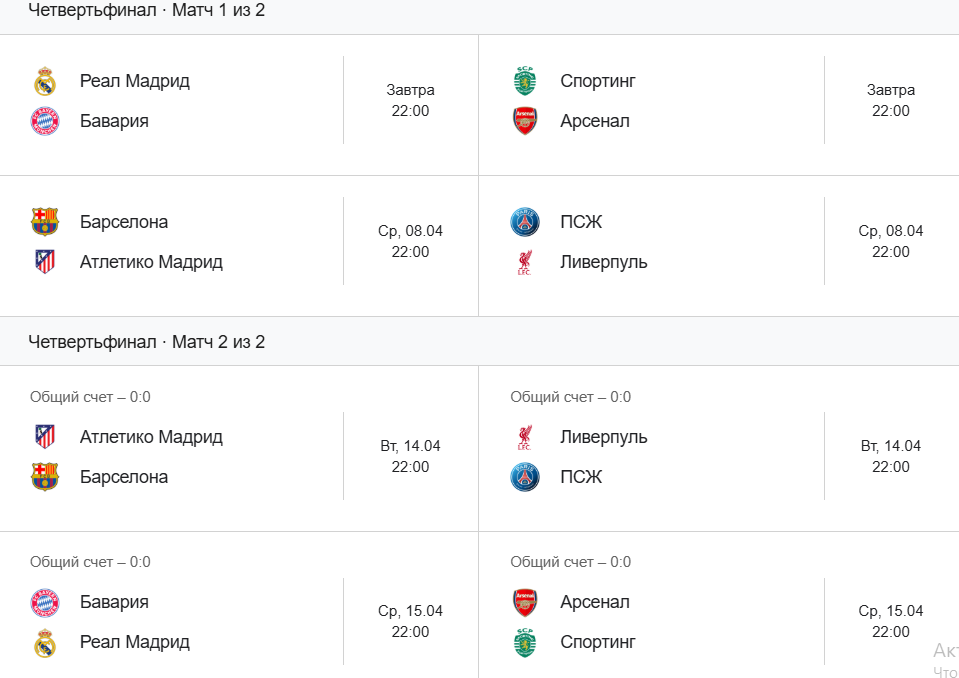Click the 'Четвертьфинал · Матч 2 из 2' header
Viewport: 959px width, 678px height.
click(x=147, y=342)
